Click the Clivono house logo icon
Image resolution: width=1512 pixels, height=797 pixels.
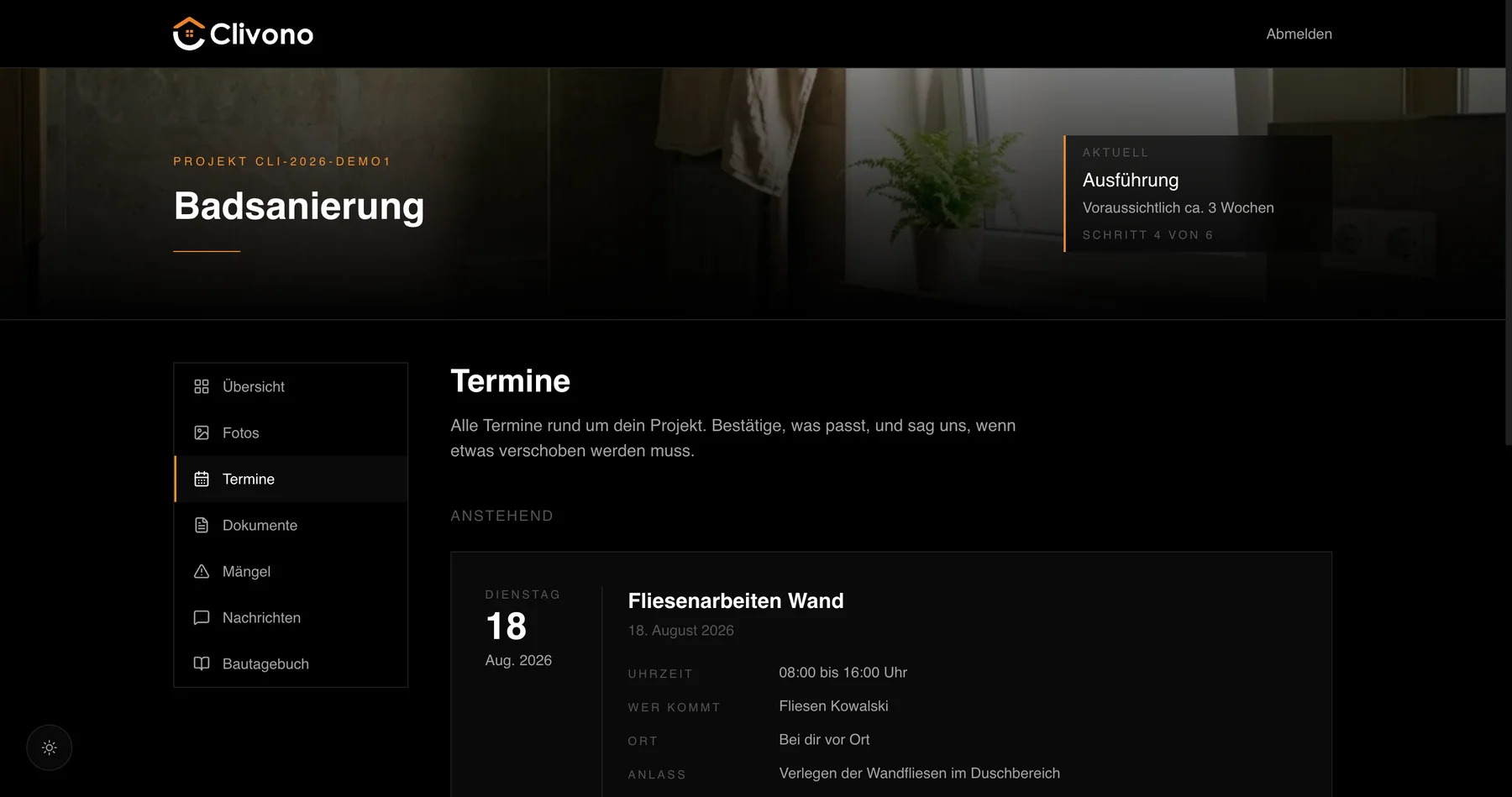(x=189, y=34)
